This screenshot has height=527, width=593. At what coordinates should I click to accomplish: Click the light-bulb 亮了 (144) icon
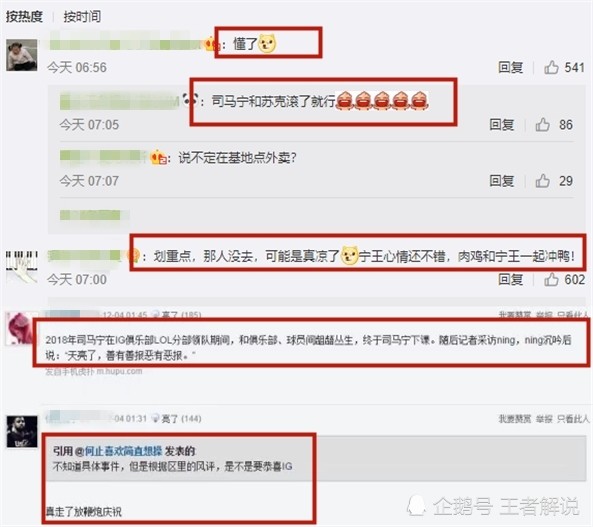click(x=155, y=418)
